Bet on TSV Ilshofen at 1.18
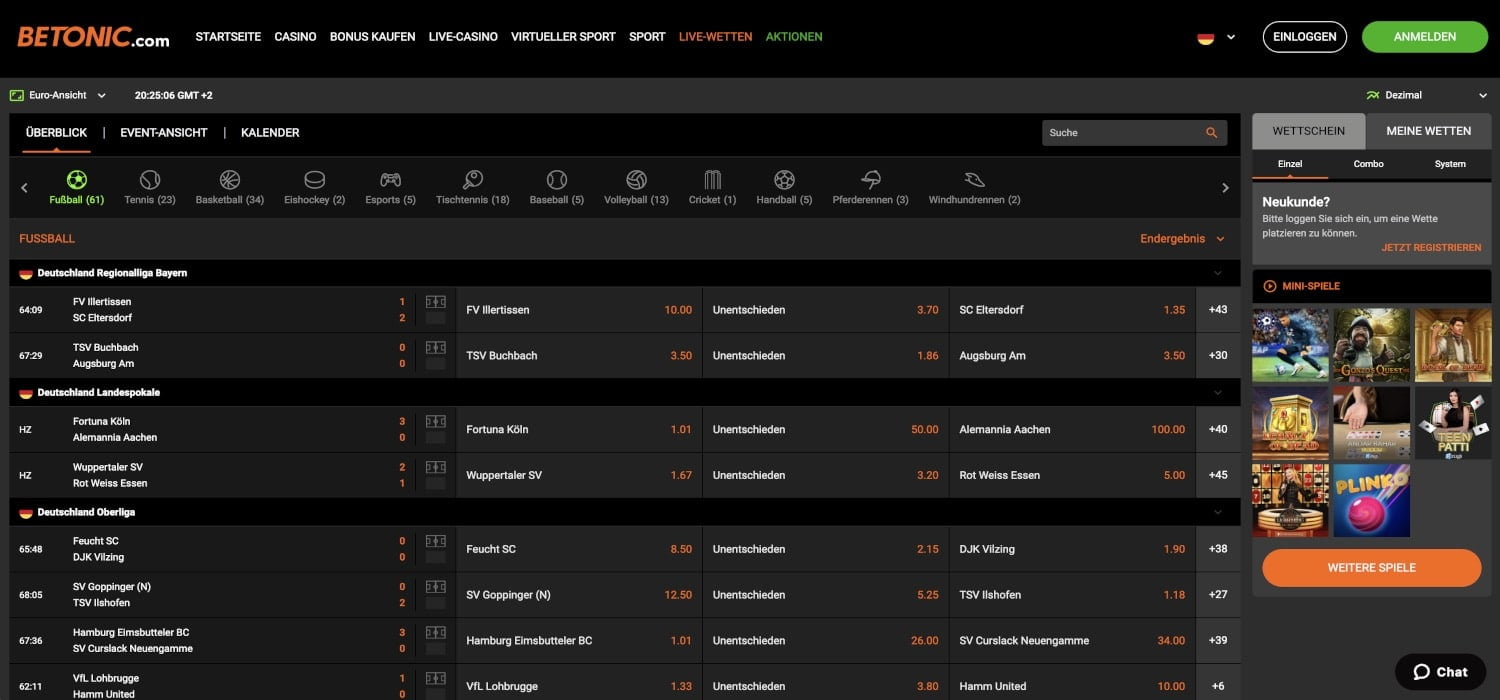 [x=1072, y=595]
